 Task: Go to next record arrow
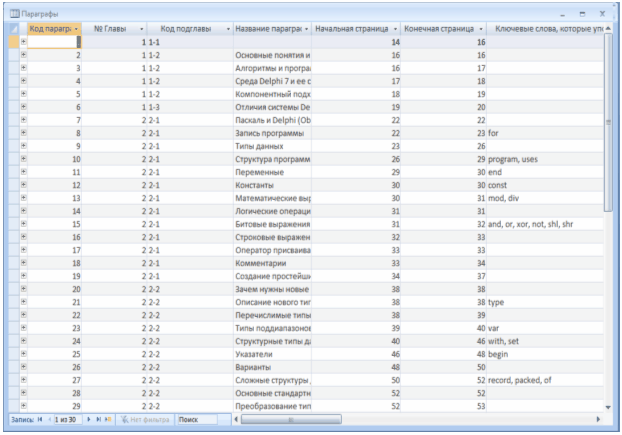pos(89,420)
